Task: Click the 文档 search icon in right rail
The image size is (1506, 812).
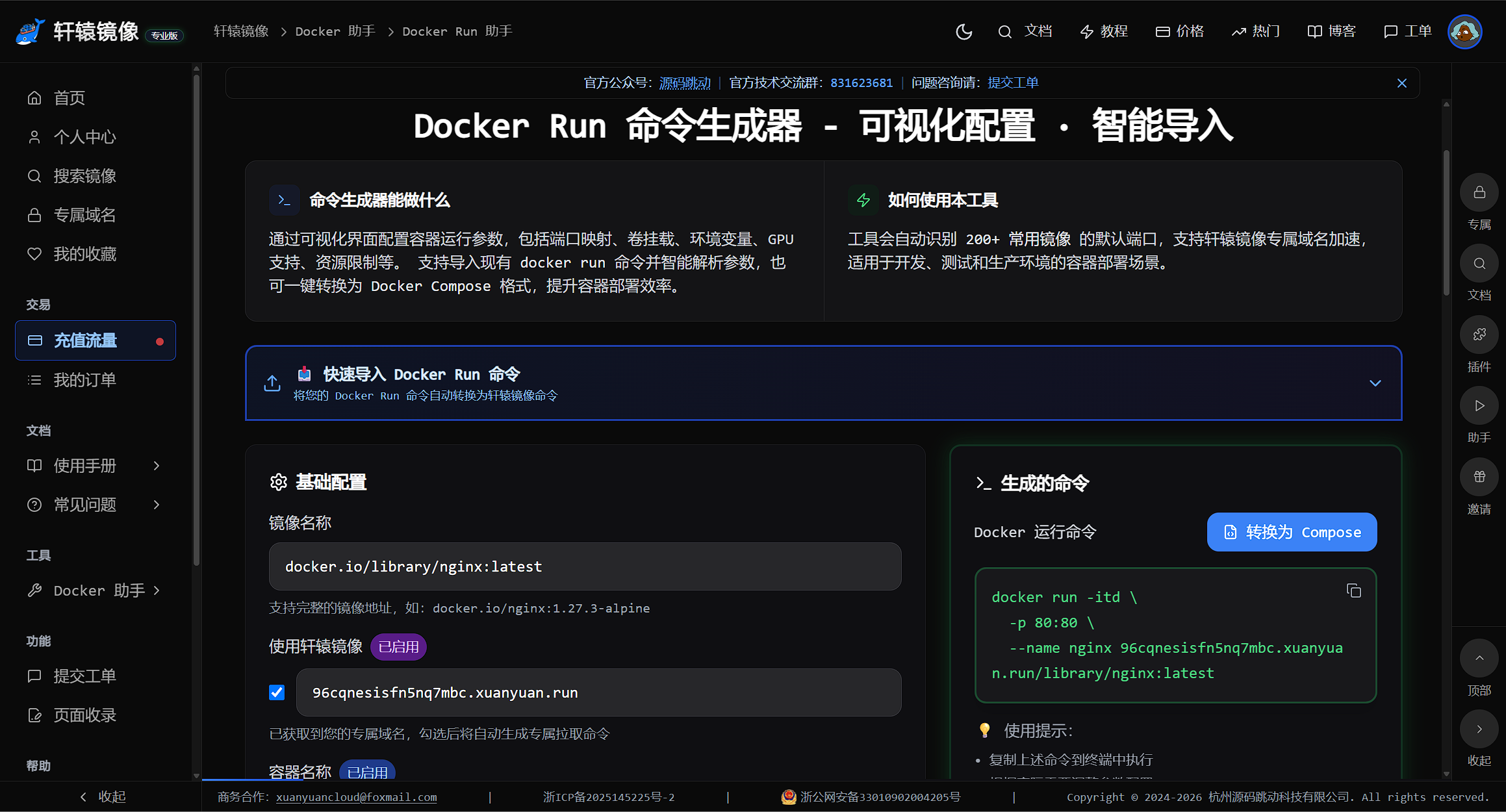Action: 1479,263
